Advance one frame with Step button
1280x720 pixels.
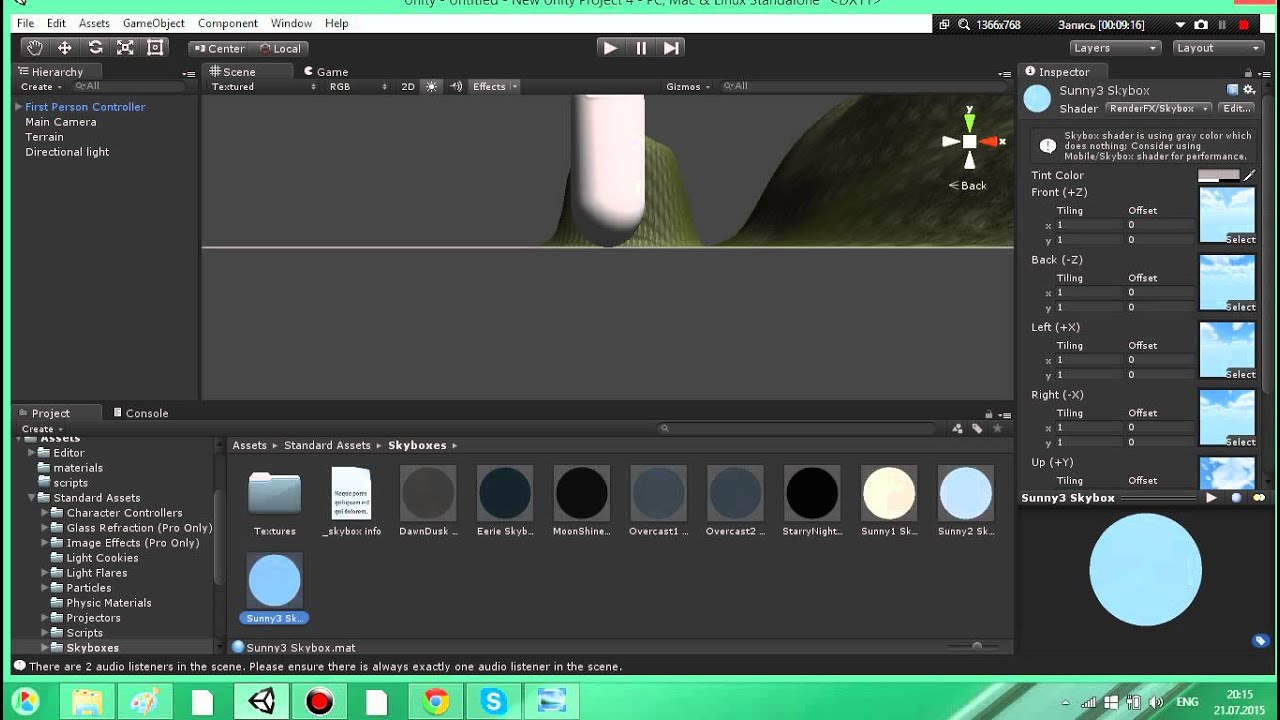[x=671, y=47]
